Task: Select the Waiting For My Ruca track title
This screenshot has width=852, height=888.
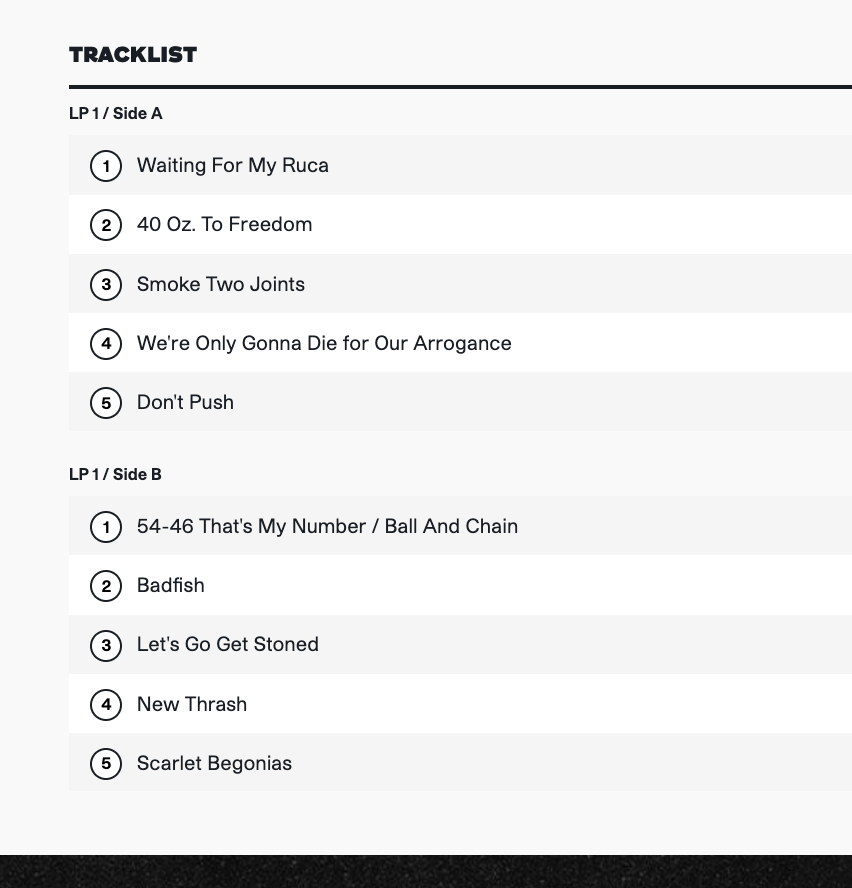Action: click(x=233, y=165)
